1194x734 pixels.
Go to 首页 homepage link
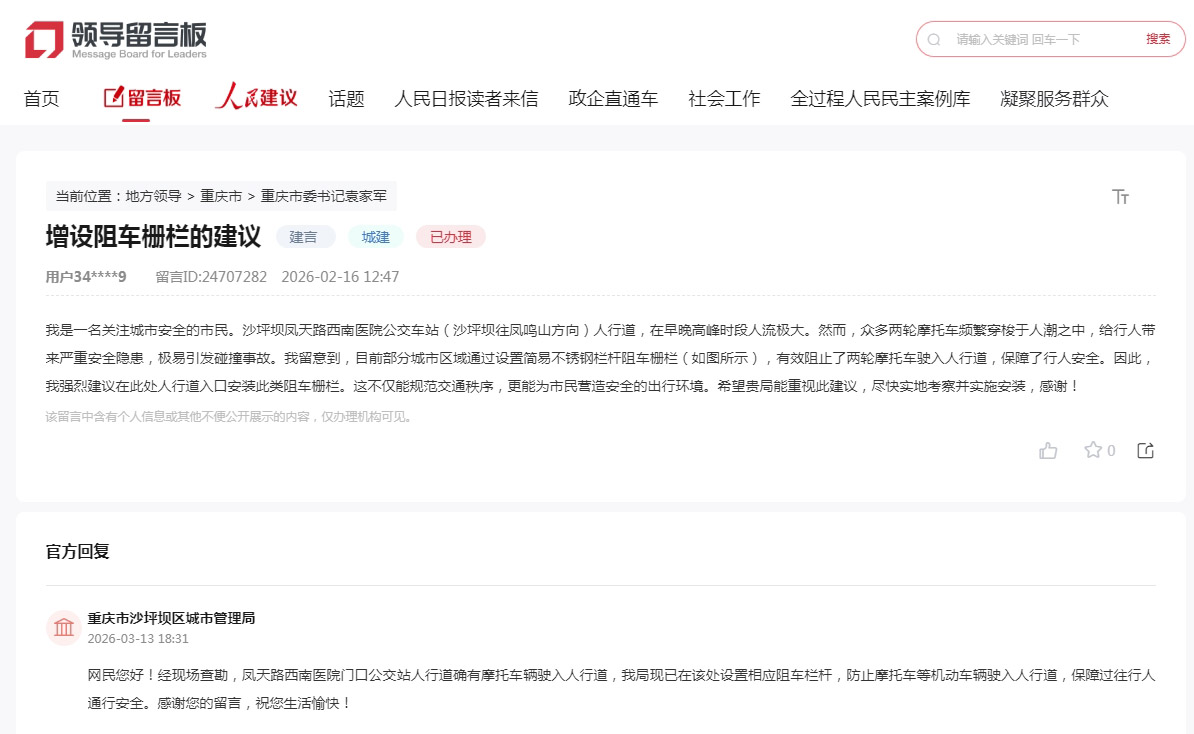tap(41, 98)
